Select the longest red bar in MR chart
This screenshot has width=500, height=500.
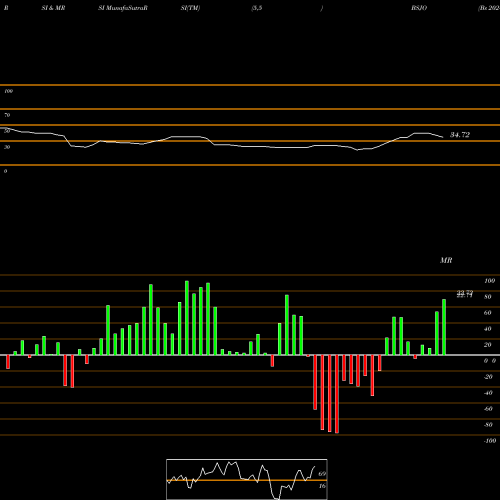point(337,394)
